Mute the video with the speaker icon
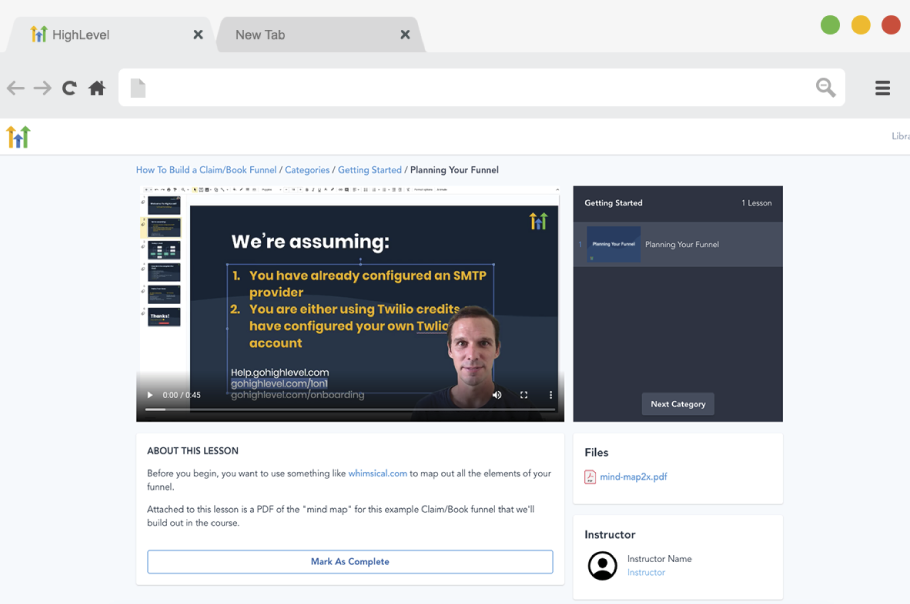Image resolution: width=910 pixels, height=604 pixels. pos(497,395)
